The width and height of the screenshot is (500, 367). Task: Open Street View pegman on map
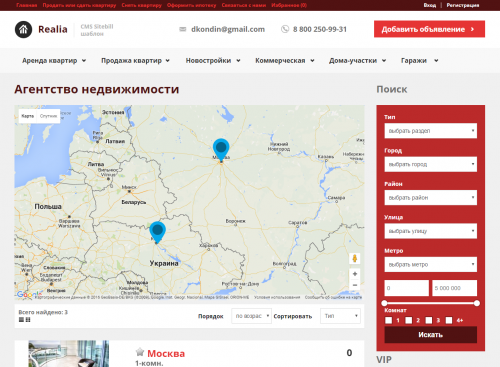[355, 258]
